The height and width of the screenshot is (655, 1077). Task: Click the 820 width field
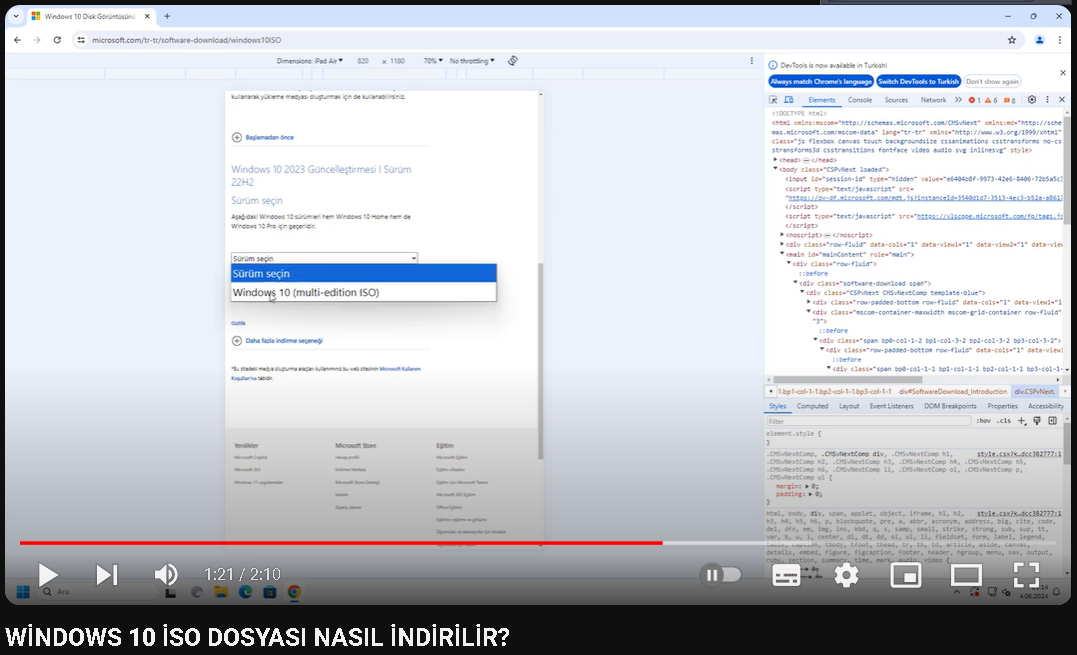[363, 61]
